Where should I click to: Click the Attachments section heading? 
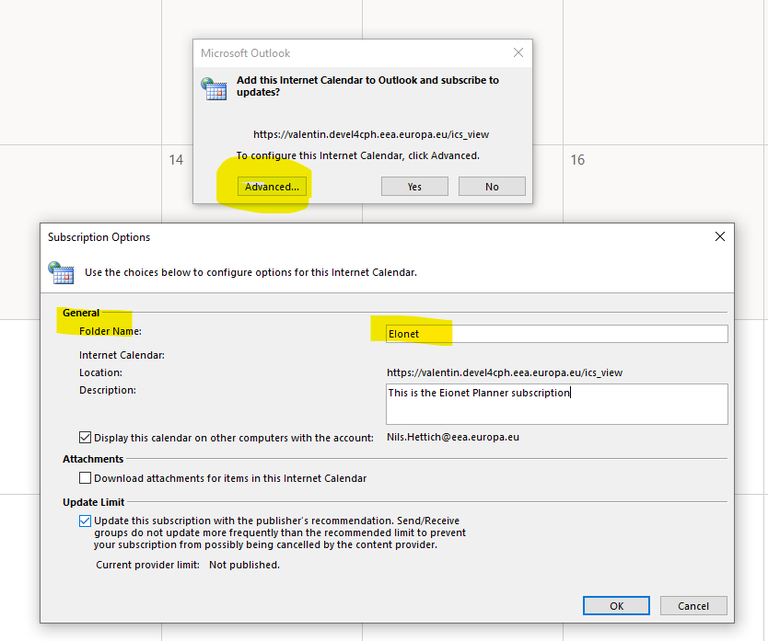[x=93, y=459]
